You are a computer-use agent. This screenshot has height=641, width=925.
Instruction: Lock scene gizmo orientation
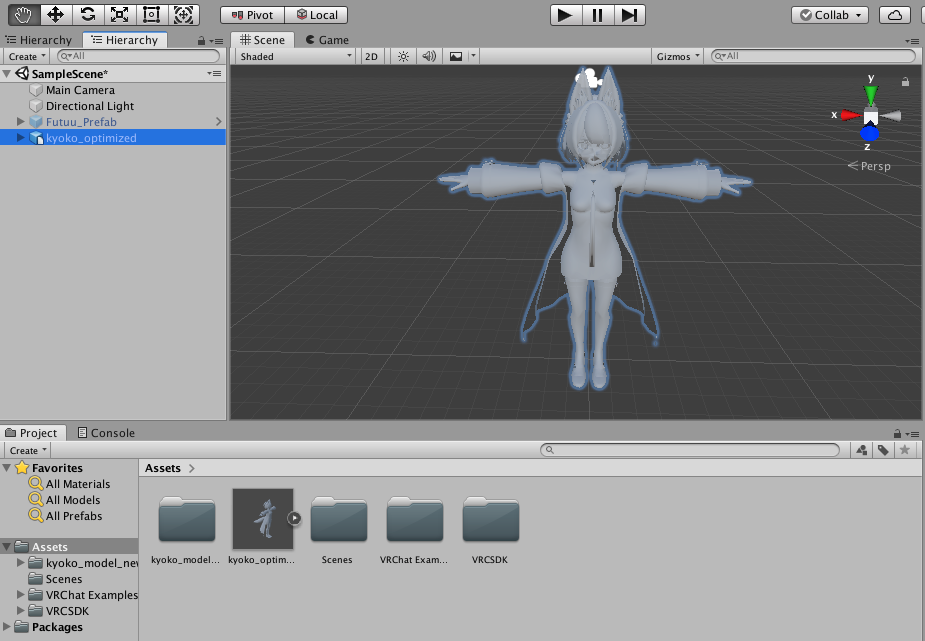pos(905,82)
